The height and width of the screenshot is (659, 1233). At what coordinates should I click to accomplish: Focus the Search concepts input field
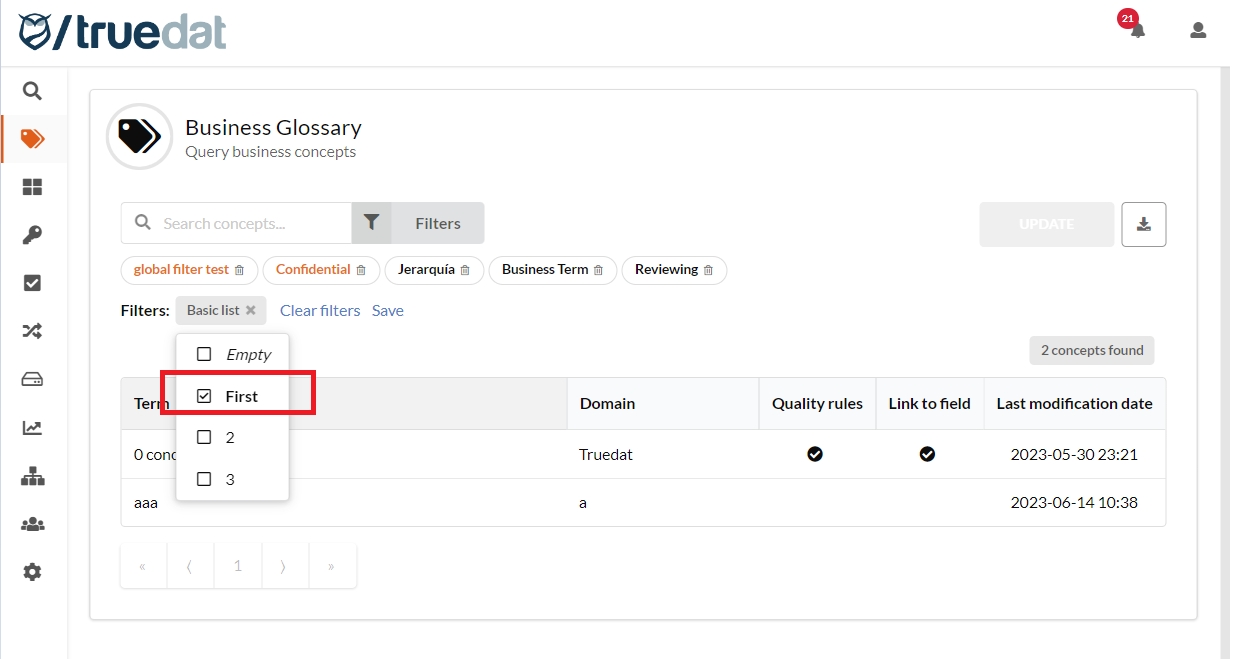250,223
